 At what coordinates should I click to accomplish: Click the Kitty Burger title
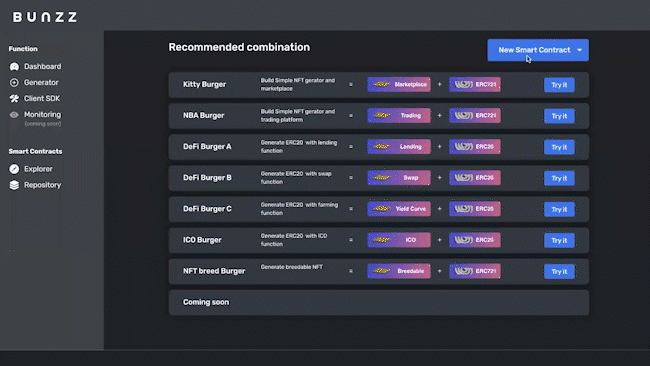204,85
